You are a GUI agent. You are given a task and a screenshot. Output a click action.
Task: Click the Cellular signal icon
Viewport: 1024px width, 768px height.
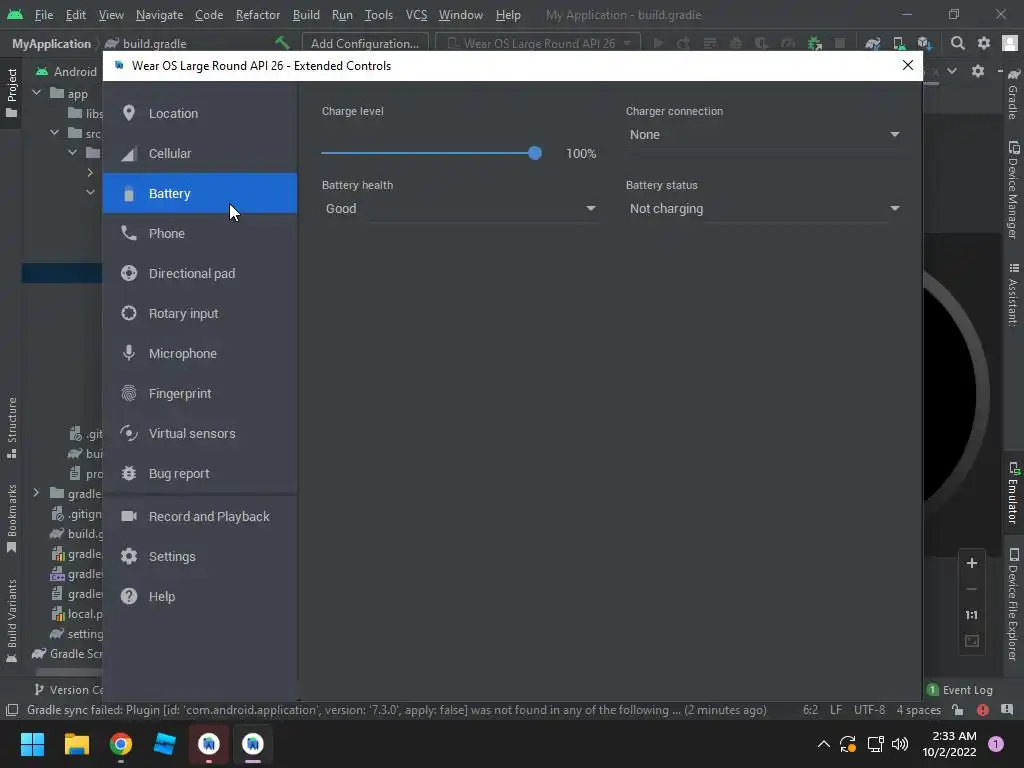(x=129, y=153)
